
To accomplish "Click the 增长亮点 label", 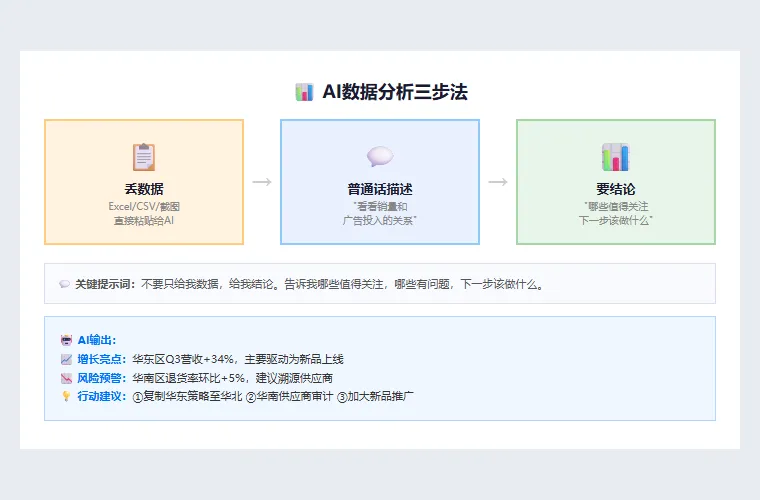I will point(100,359).
